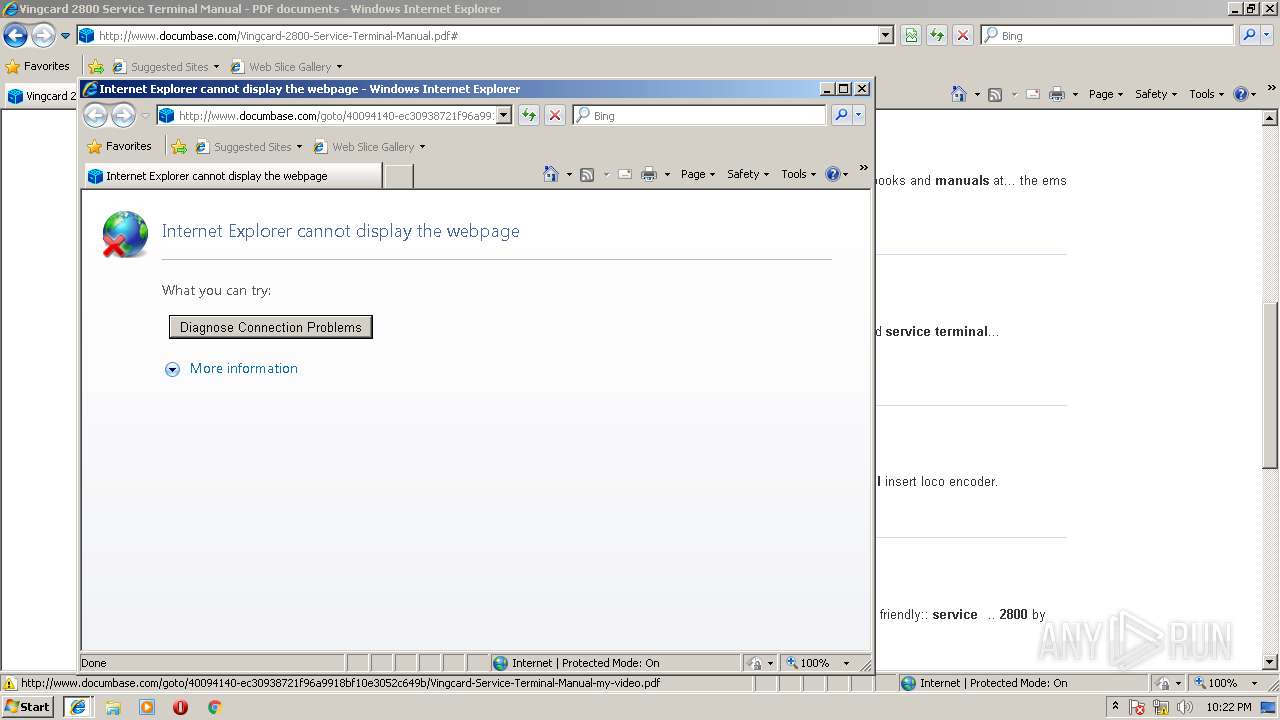Screen dimensions: 1280x720
Task: Open Print options arrow in popup window
Action: pyautogui.click(x=667, y=174)
